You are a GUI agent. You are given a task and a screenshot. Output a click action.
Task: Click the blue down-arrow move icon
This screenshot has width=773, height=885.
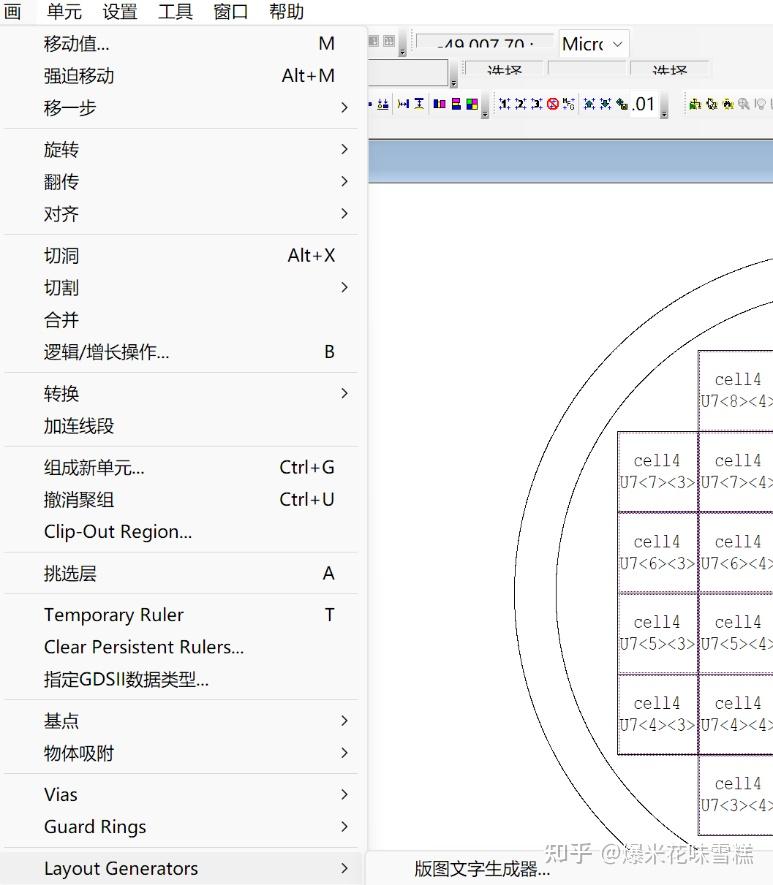(x=605, y=104)
